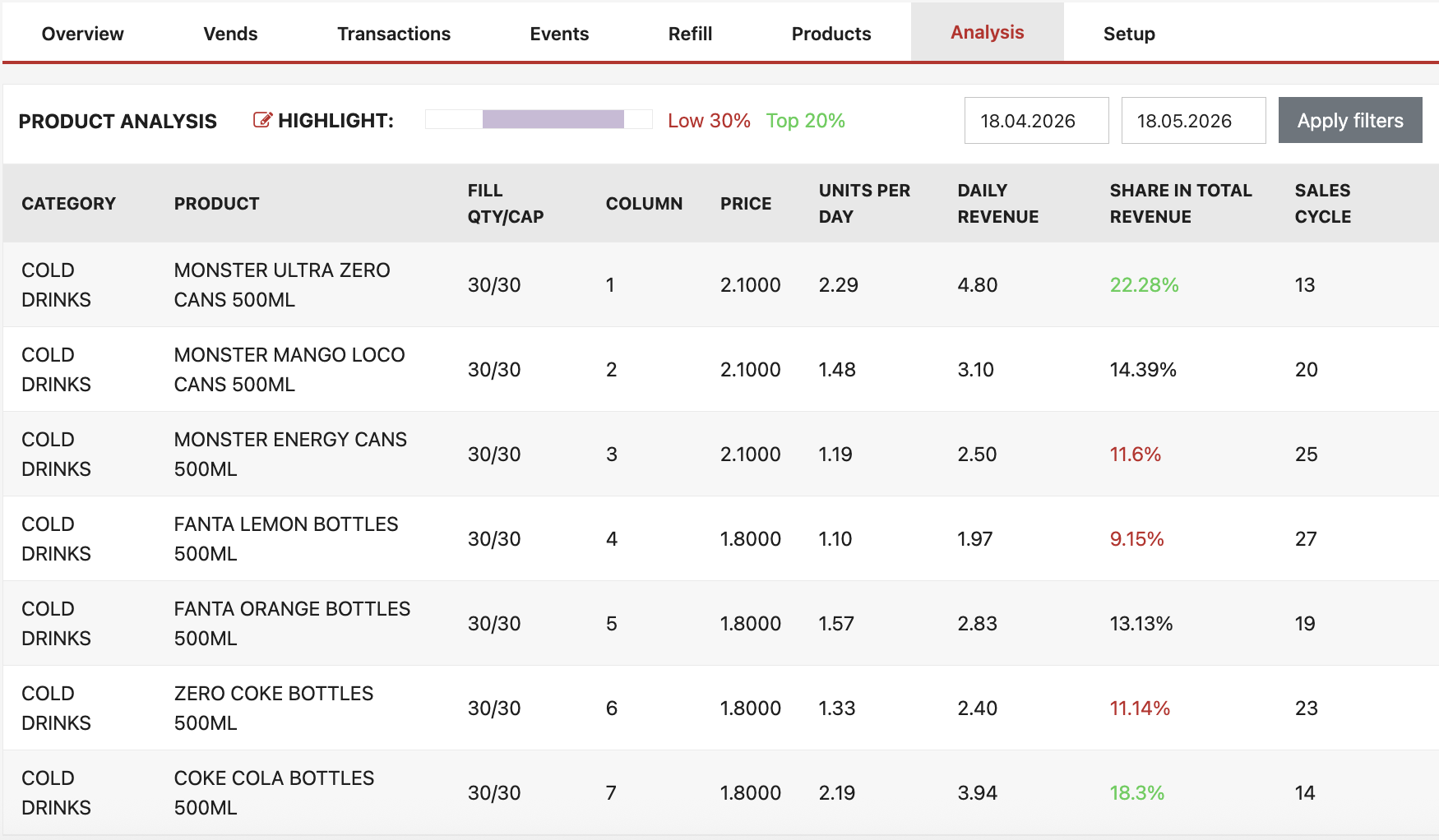The width and height of the screenshot is (1439, 840).
Task: Sort by CATEGORY column header
Action: (x=68, y=203)
